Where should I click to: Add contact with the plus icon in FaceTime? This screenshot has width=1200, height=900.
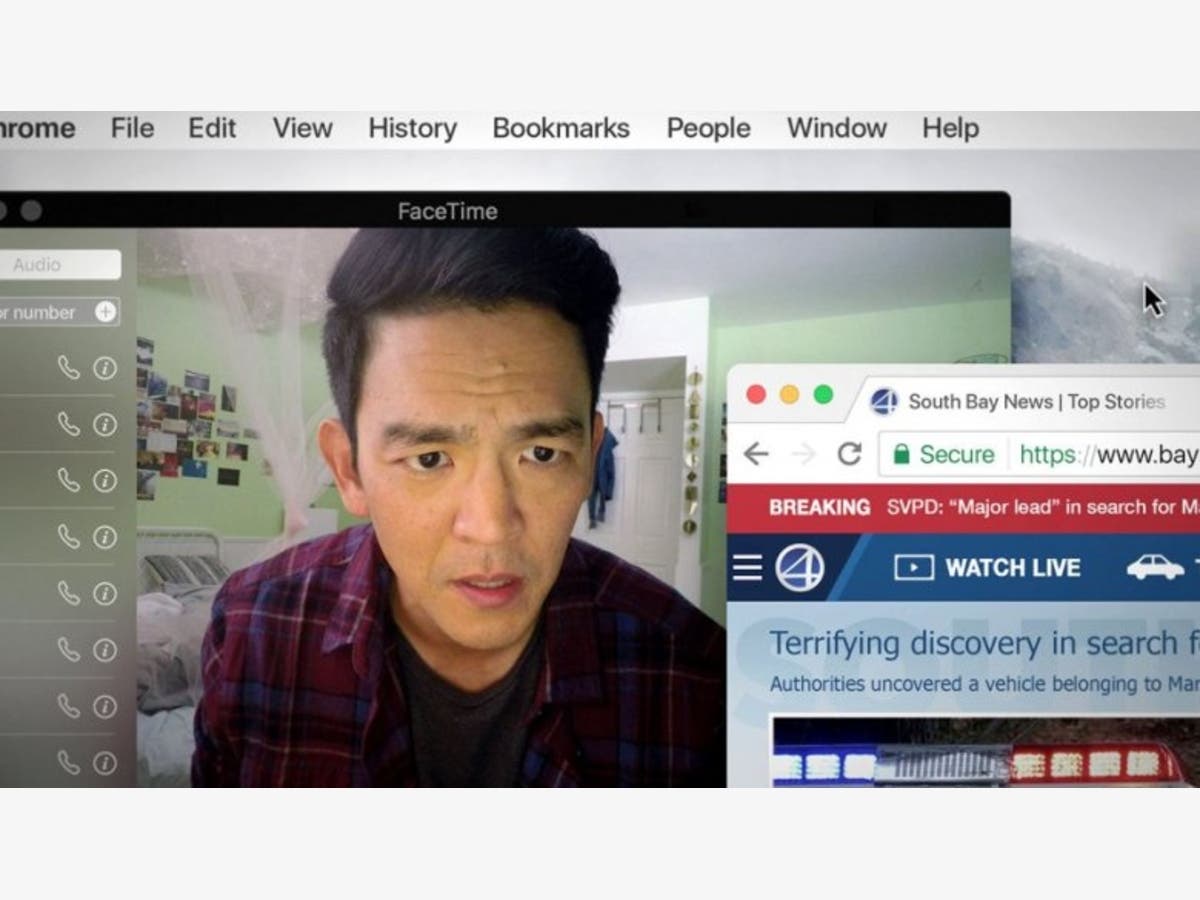[105, 312]
